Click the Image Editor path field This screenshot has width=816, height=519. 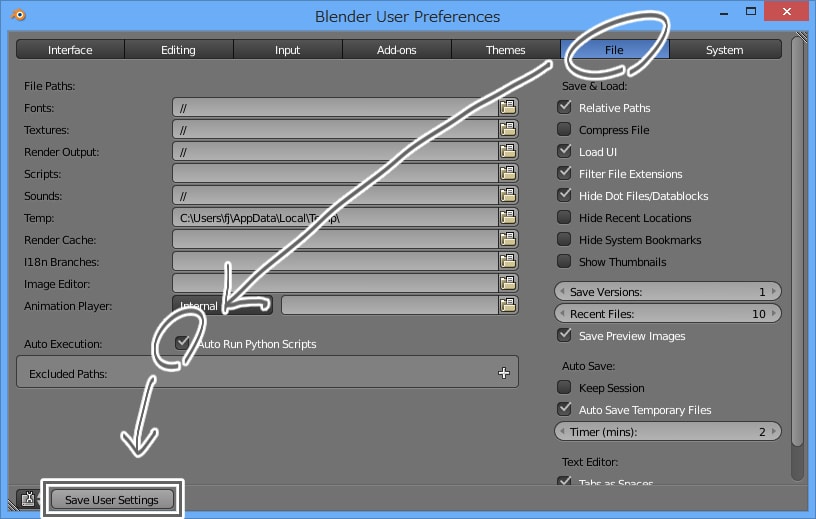click(x=335, y=284)
